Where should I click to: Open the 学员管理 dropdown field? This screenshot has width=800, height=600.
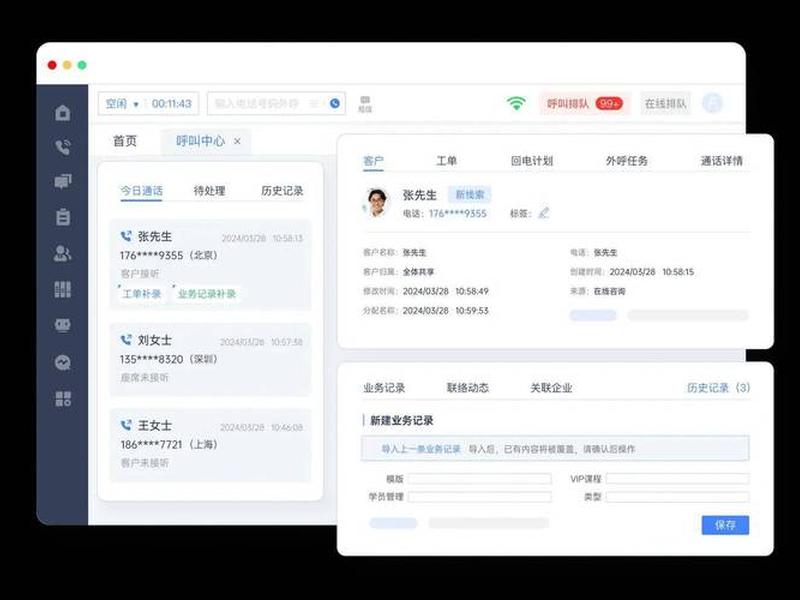[x=480, y=496]
